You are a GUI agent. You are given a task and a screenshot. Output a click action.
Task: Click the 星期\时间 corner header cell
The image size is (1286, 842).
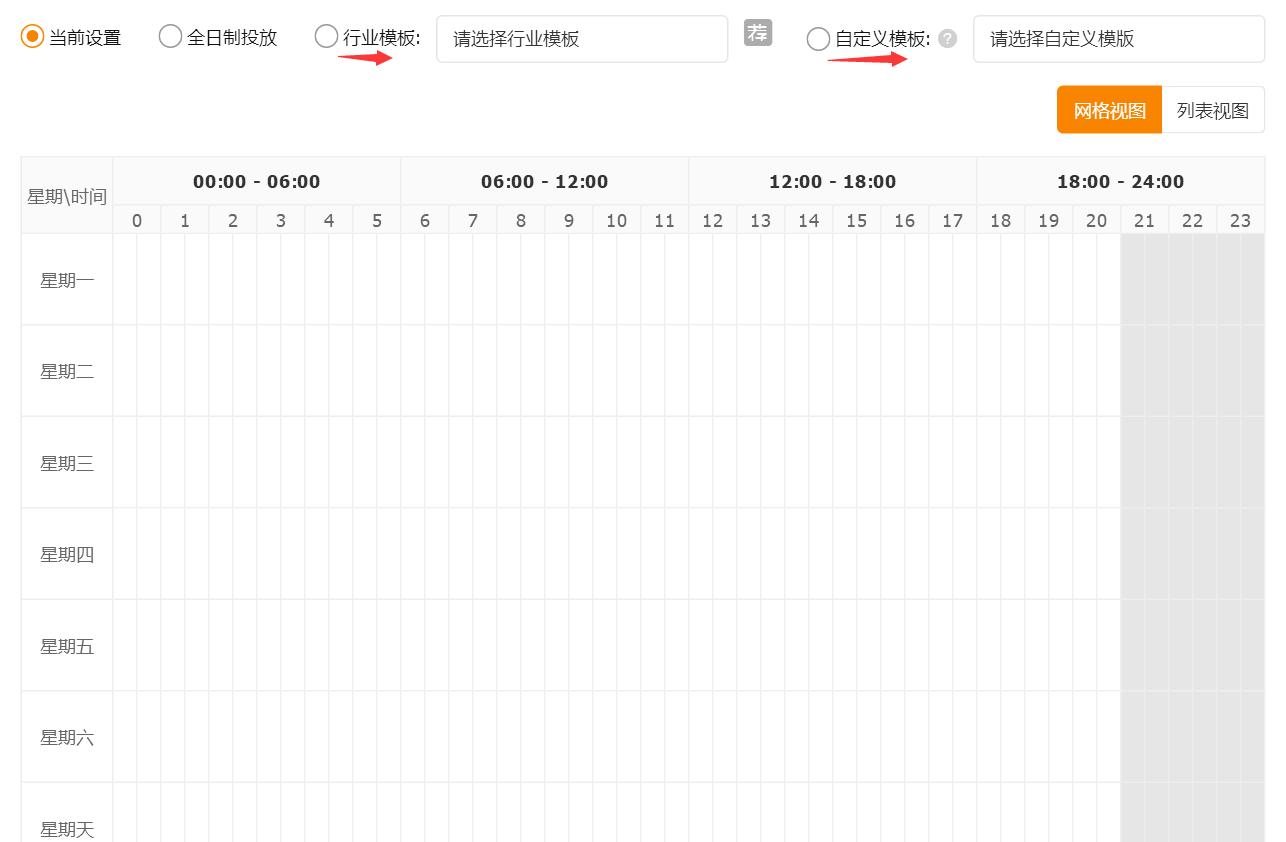pyautogui.click(x=66, y=195)
